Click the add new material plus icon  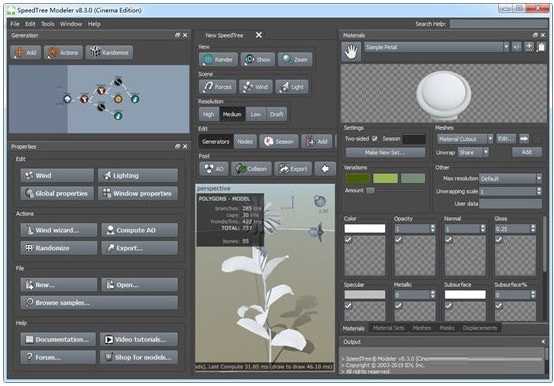(x=529, y=47)
